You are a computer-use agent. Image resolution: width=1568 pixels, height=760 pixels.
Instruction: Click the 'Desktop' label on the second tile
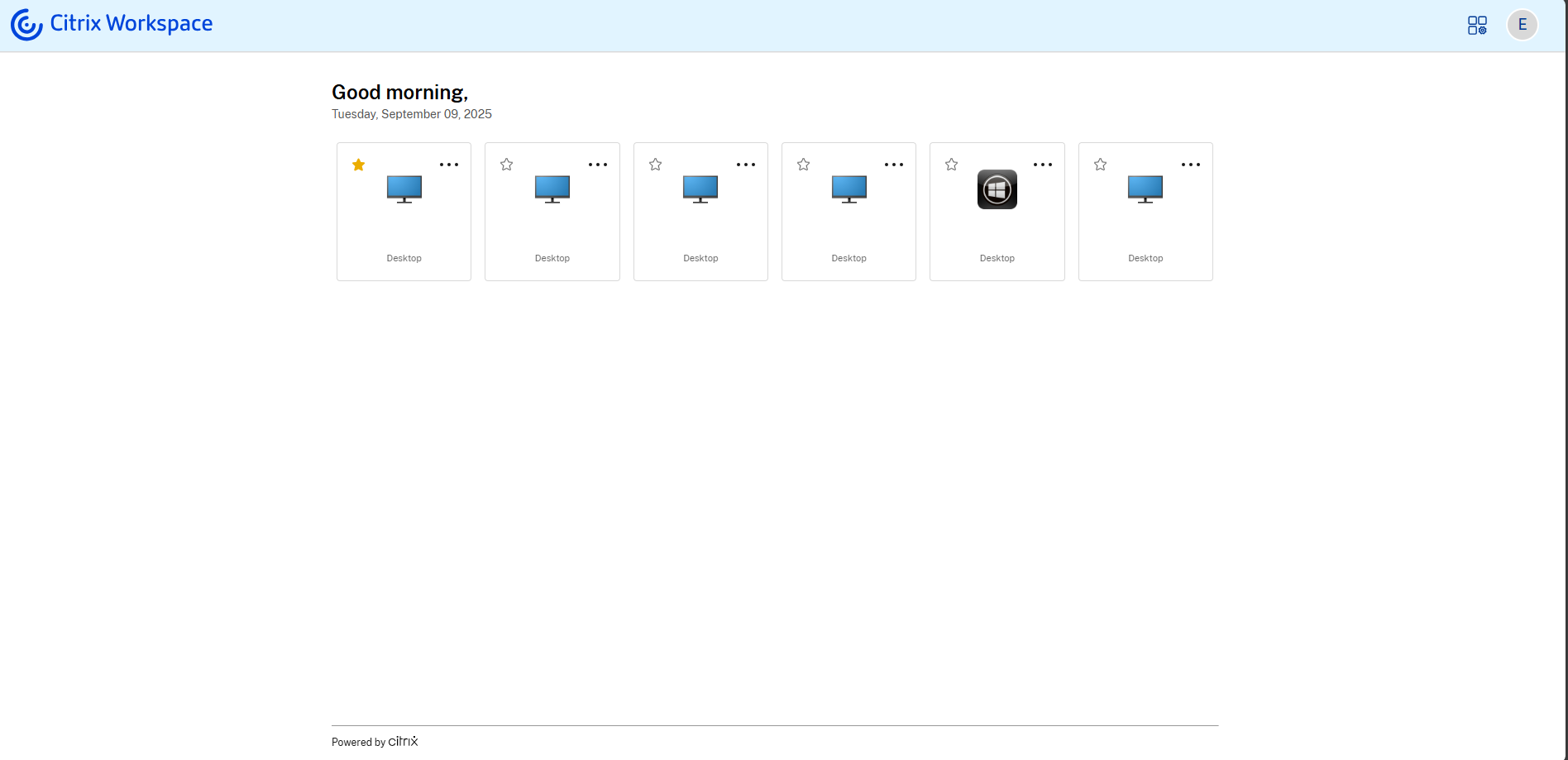[552, 258]
